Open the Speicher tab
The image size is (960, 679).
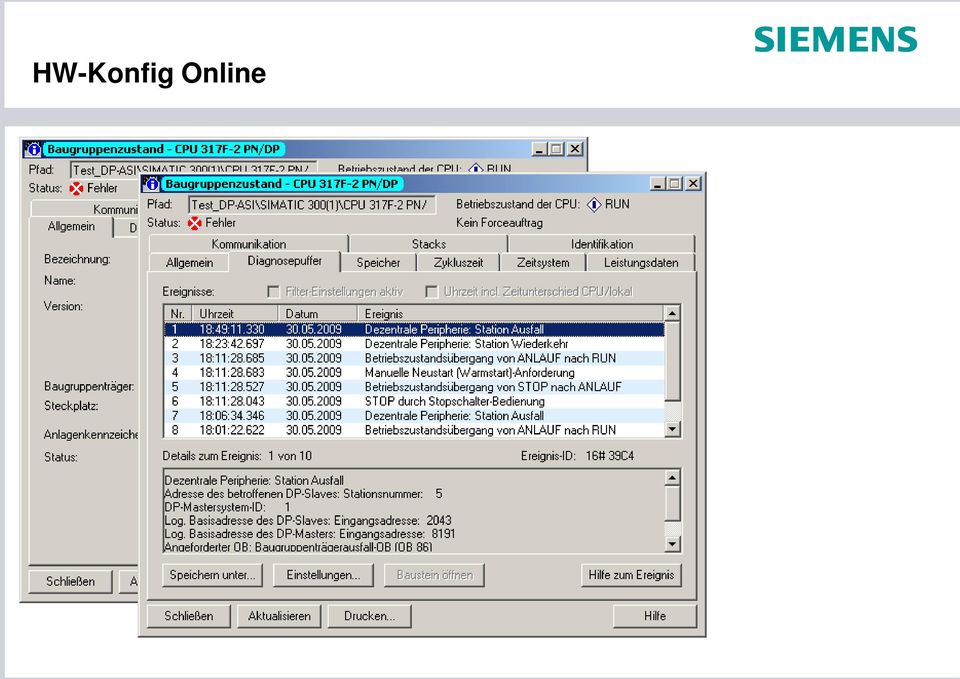378,263
